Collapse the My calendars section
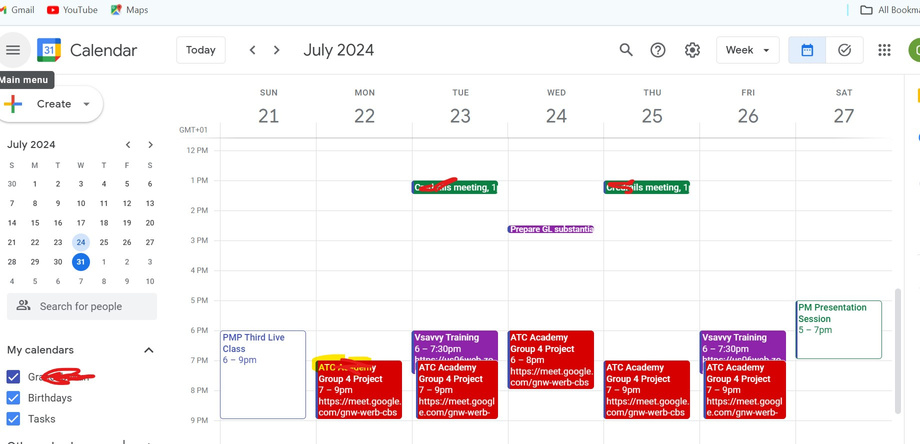920x444 pixels. point(148,350)
